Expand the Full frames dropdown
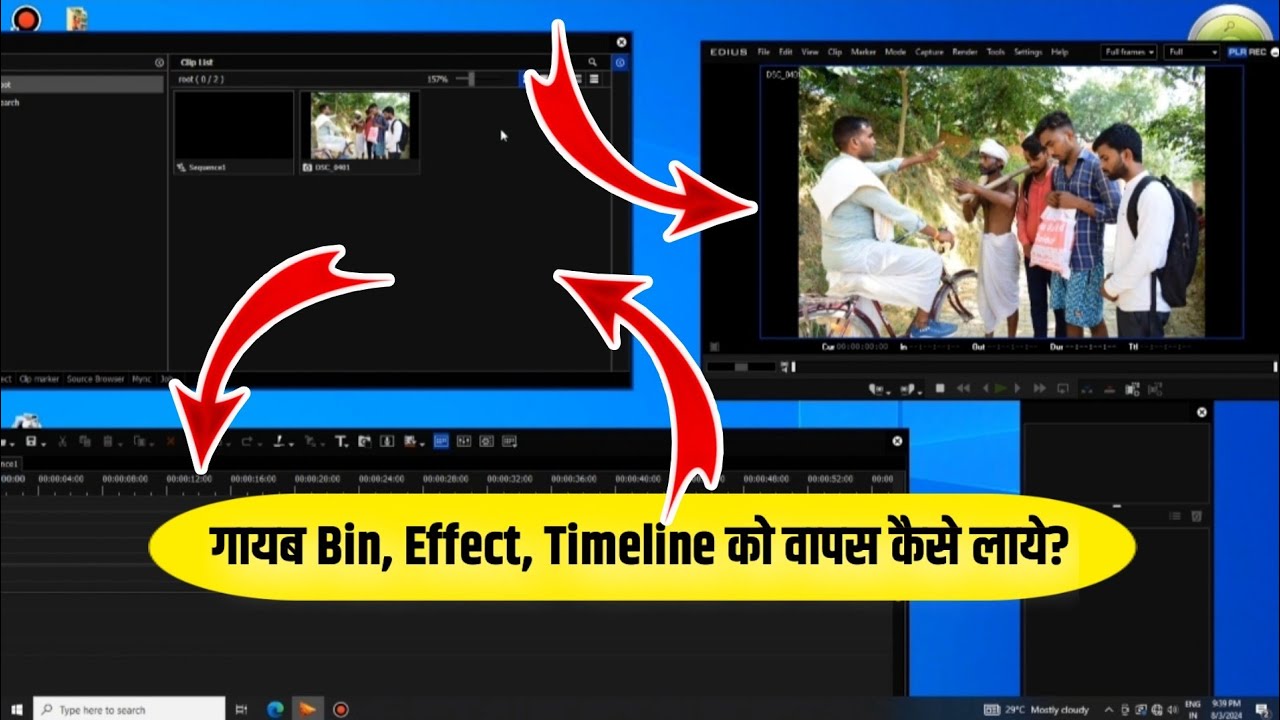 1129,52
